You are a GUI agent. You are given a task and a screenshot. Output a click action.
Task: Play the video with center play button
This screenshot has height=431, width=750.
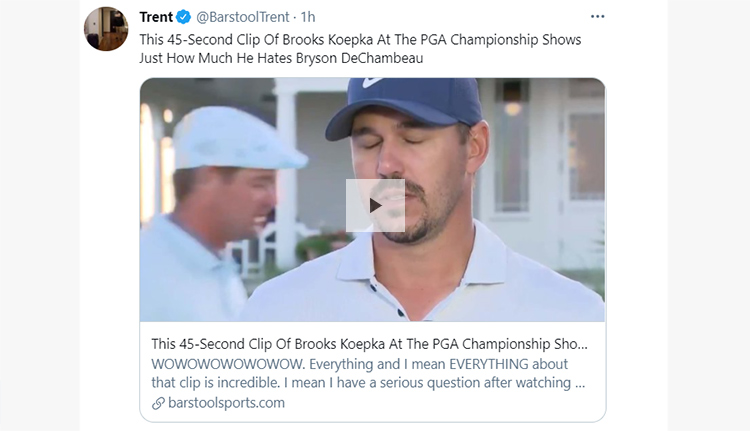pos(375,206)
